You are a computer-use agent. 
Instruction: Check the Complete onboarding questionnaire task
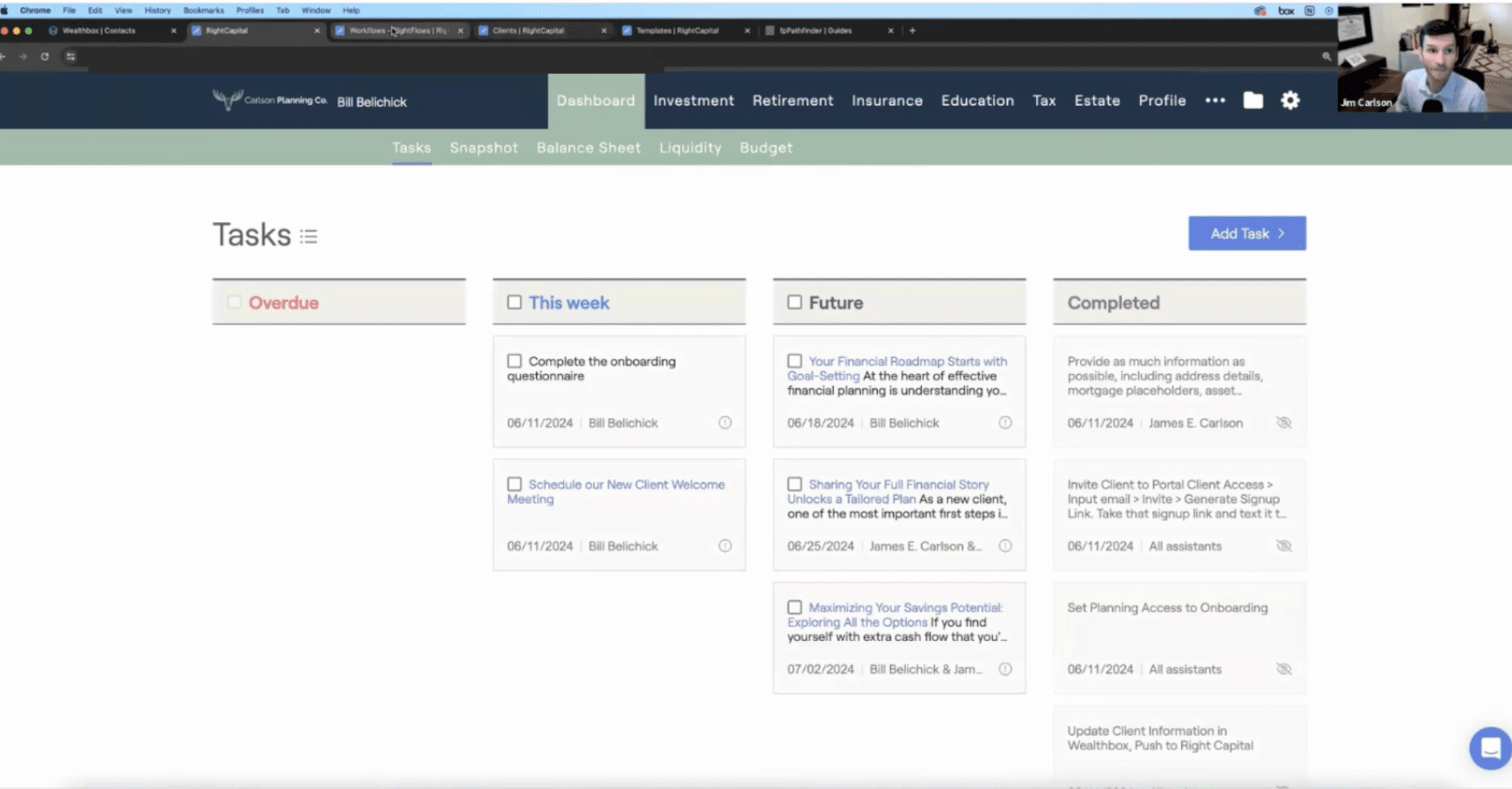tap(514, 361)
